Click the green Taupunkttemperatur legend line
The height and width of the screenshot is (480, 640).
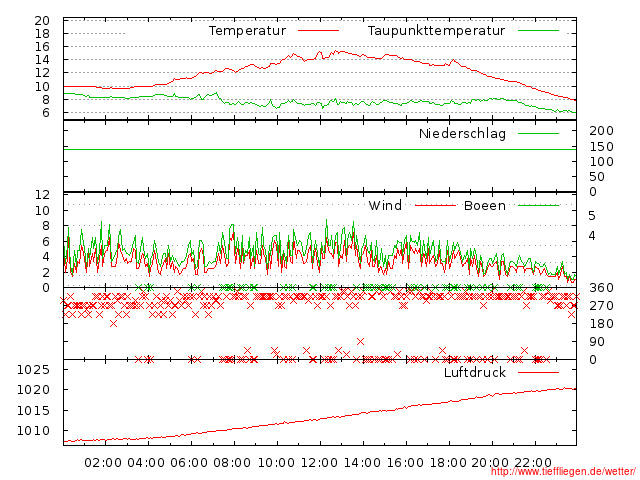pyautogui.click(x=538, y=31)
